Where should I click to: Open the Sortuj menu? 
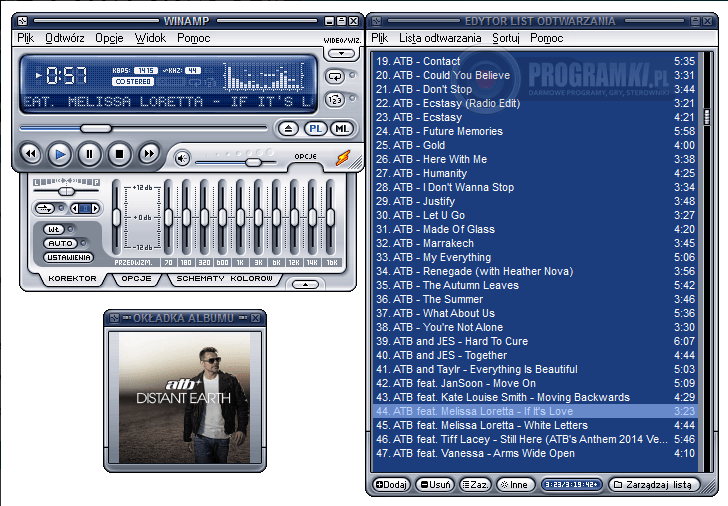(506, 38)
